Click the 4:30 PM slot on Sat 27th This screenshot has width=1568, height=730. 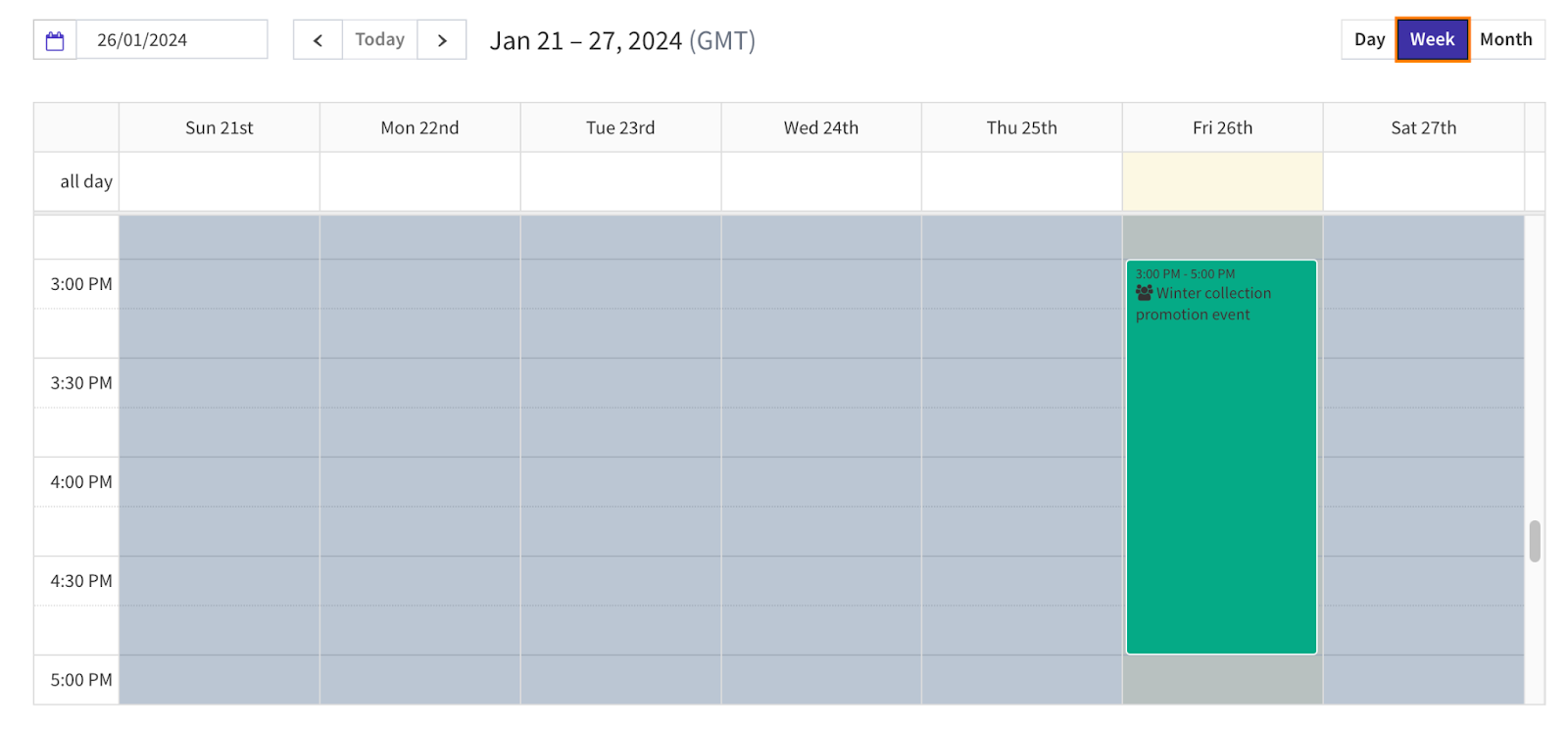coord(1423,581)
